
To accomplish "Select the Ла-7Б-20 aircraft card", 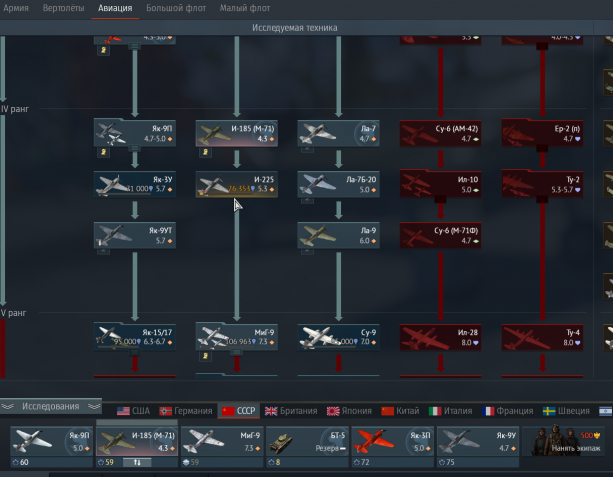I will click(339, 184).
